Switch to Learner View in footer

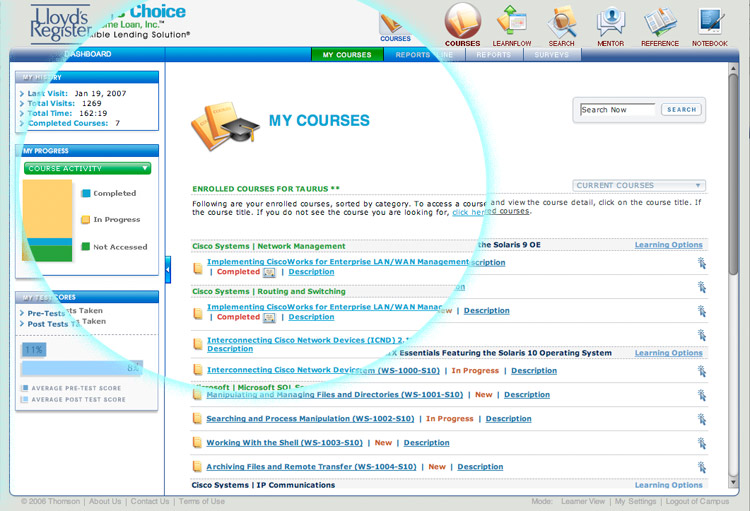click(583, 501)
